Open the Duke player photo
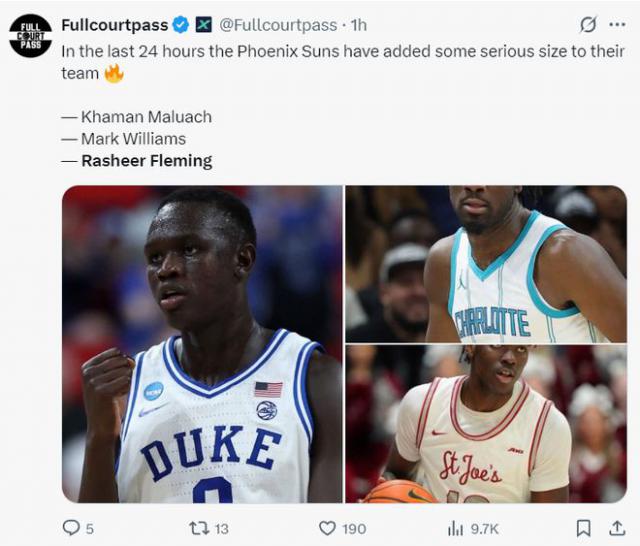 click(x=202, y=344)
